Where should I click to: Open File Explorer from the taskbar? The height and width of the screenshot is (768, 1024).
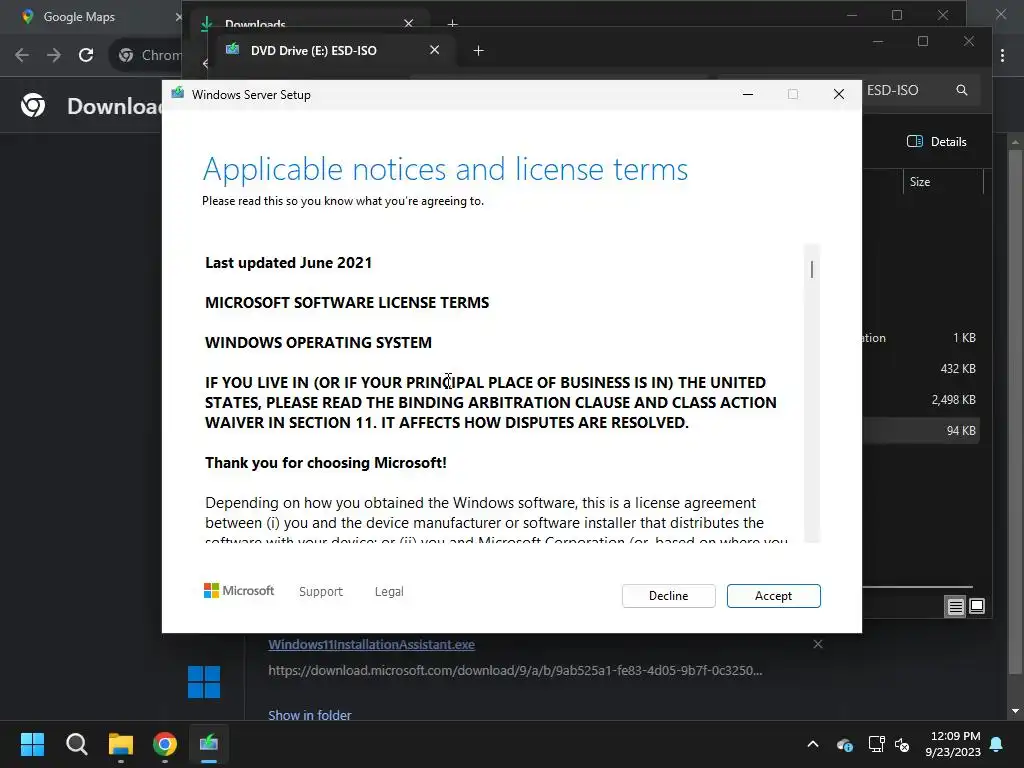121,744
